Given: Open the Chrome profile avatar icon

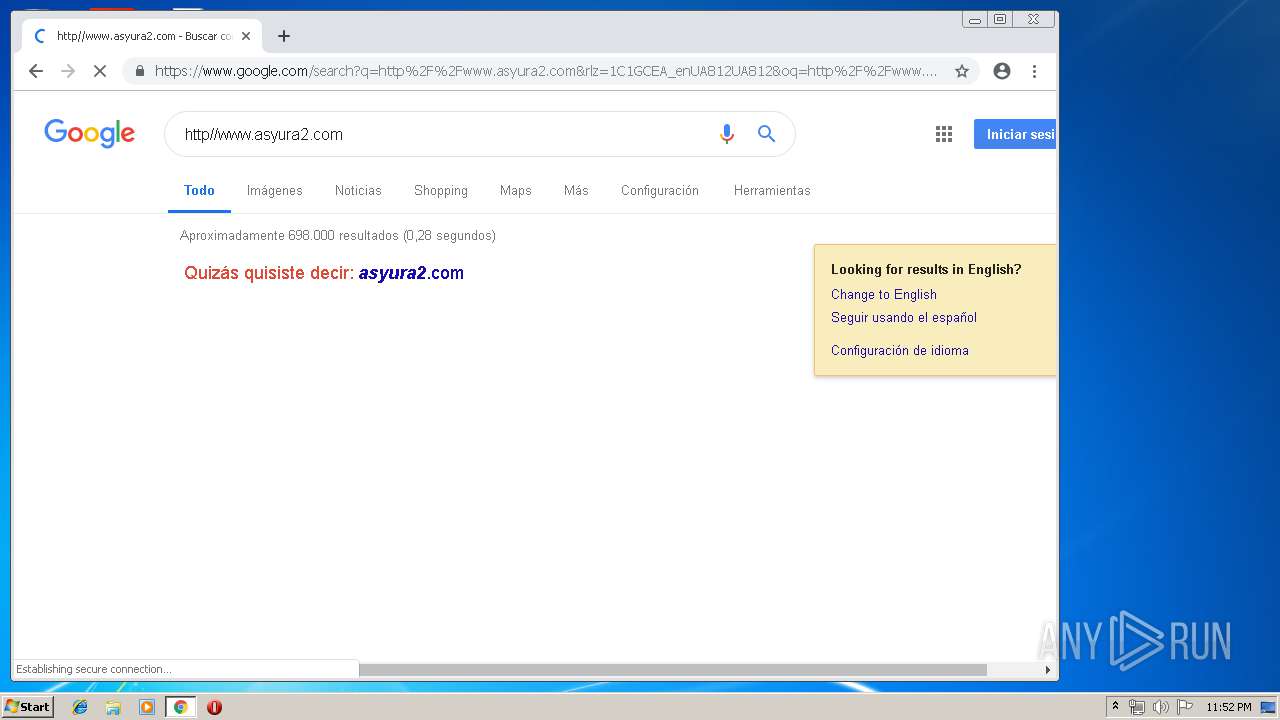Looking at the screenshot, I should tap(1001, 71).
